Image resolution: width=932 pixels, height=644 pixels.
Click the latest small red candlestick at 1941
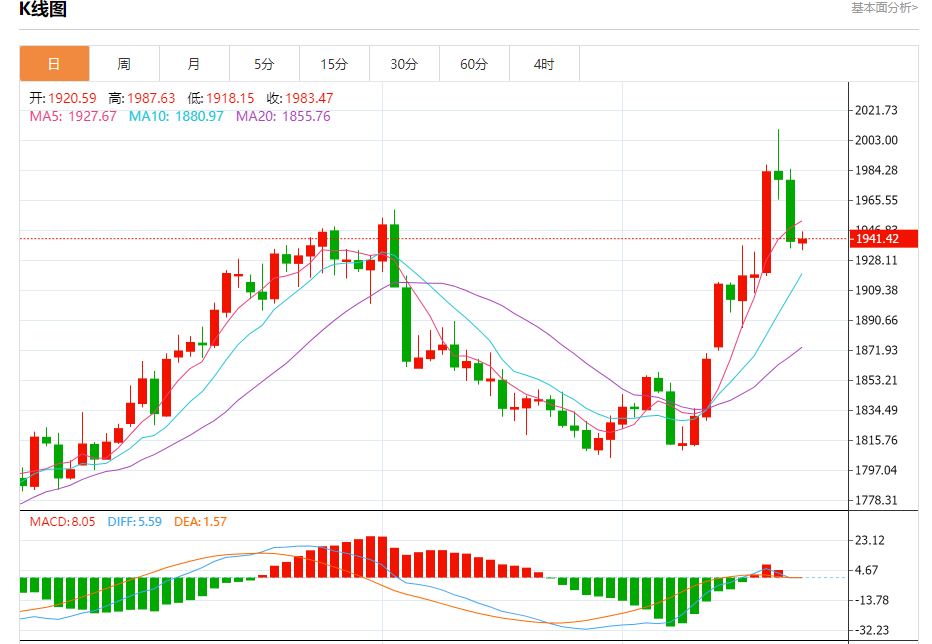click(x=802, y=241)
